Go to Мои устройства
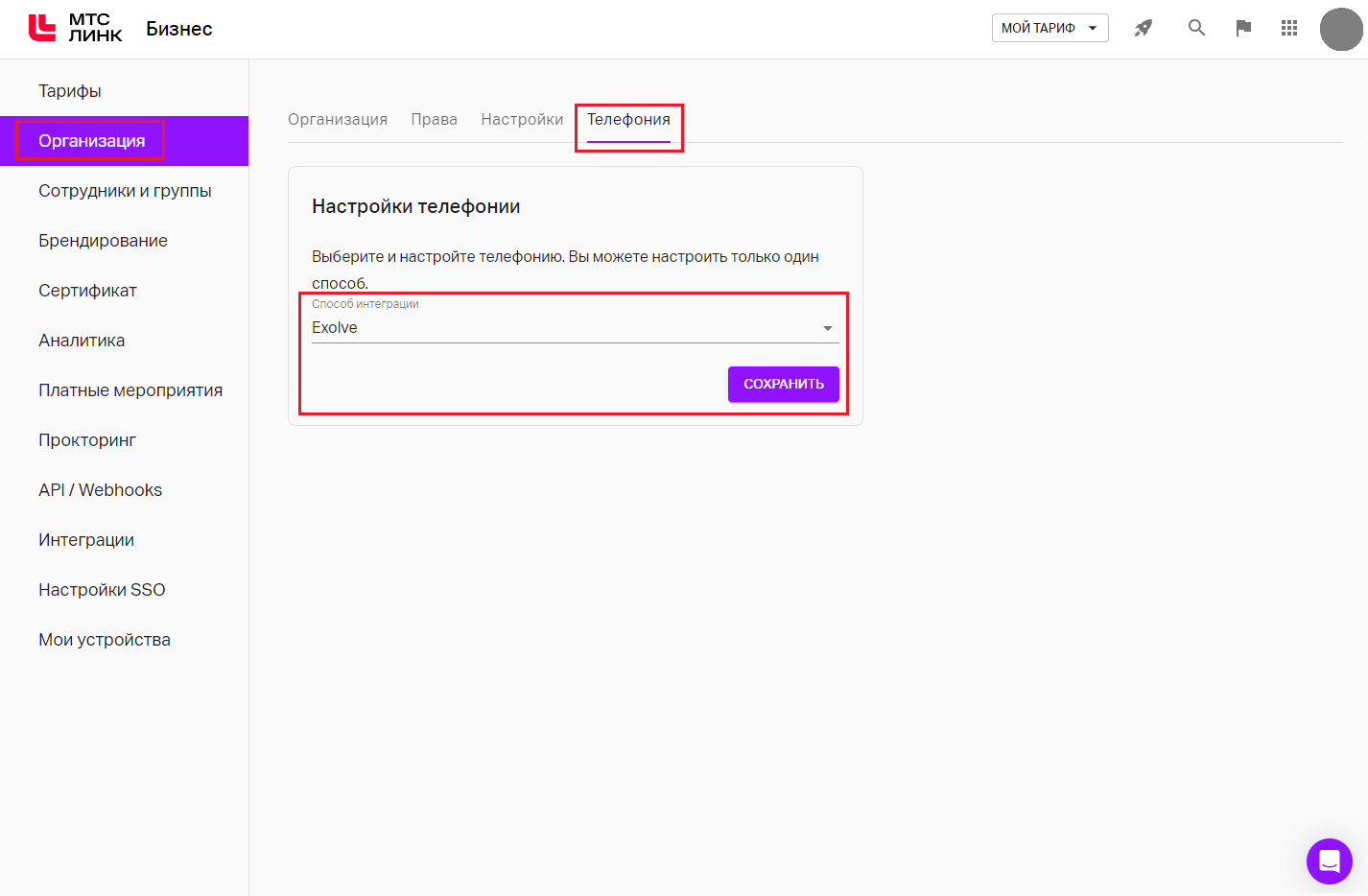This screenshot has width=1368, height=896. 125,640
